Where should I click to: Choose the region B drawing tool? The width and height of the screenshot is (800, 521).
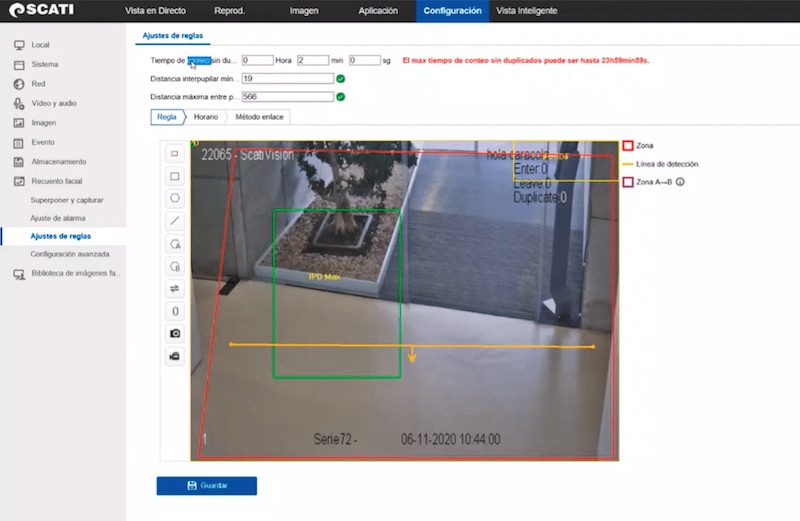175,266
